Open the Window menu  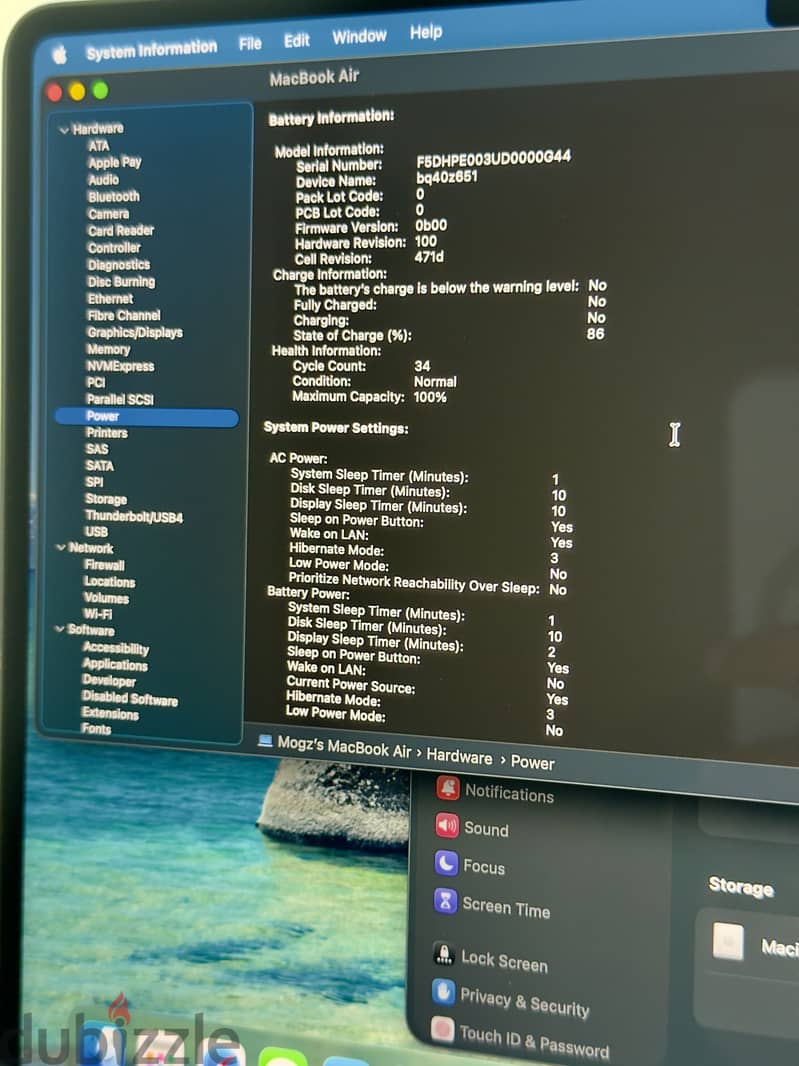[359, 36]
